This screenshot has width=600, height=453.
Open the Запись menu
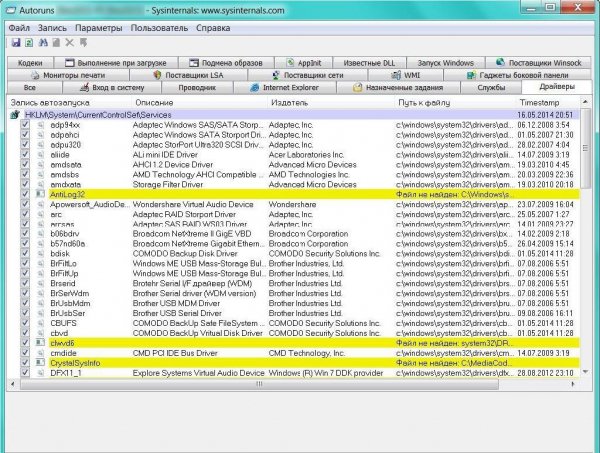coord(52,28)
